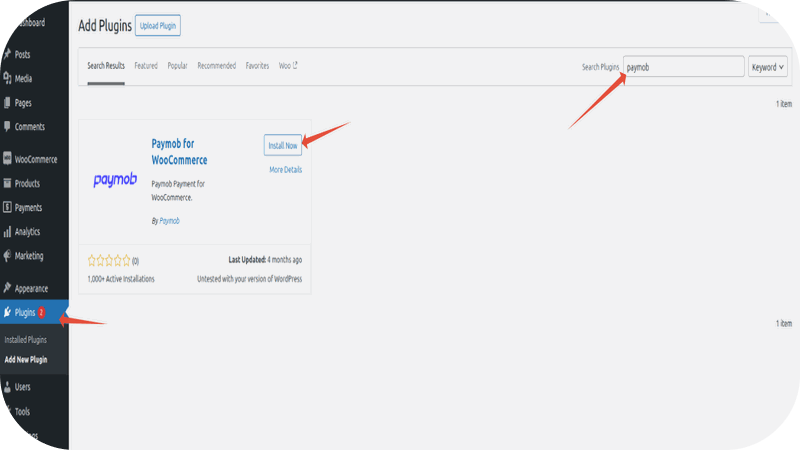Click the Upload Plugin button
This screenshot has width=800, height=450.
(158, 26)
